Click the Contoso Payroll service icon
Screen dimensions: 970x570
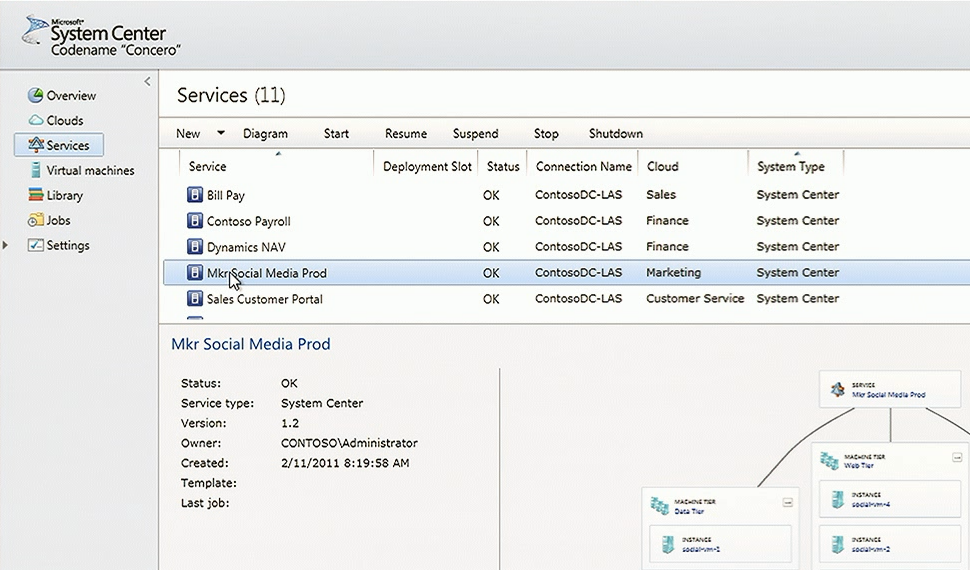click(x=195, y=221)
